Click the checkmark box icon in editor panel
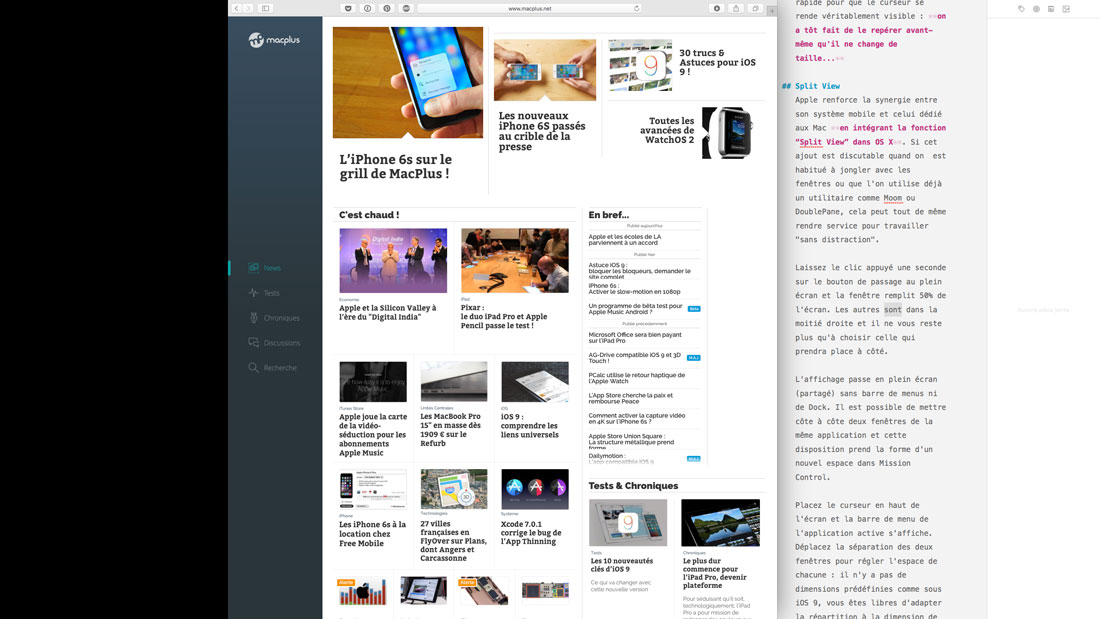Screen dimensions: 1100x619 (1066, 9)
